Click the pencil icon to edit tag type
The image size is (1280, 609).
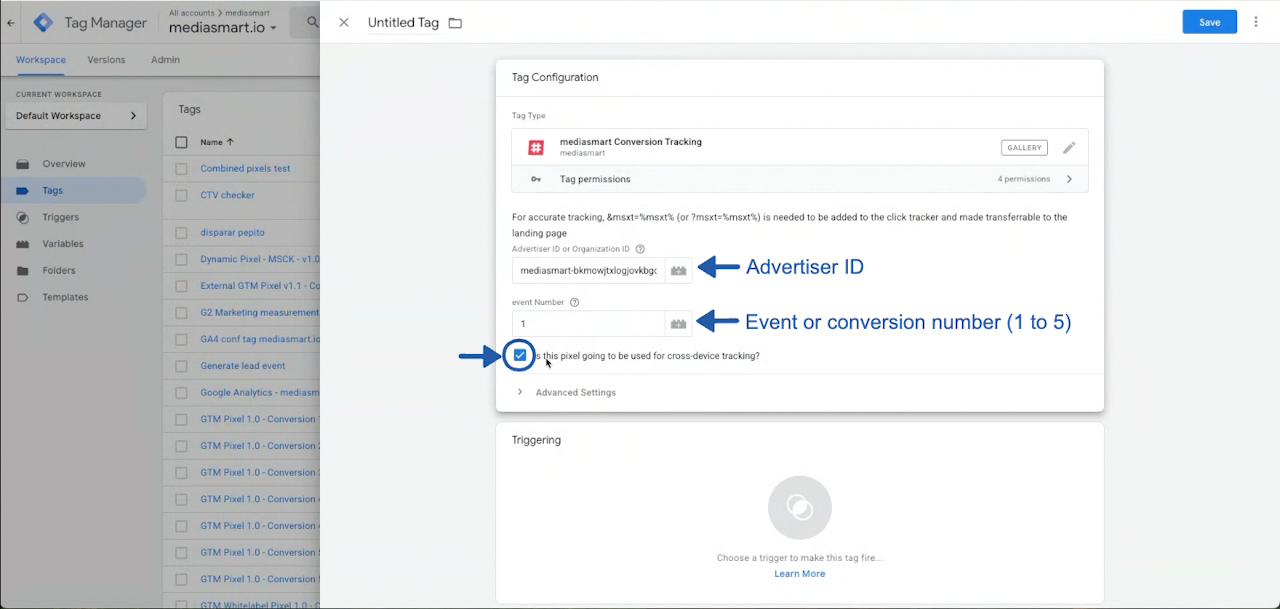[x=1069, y=148]
